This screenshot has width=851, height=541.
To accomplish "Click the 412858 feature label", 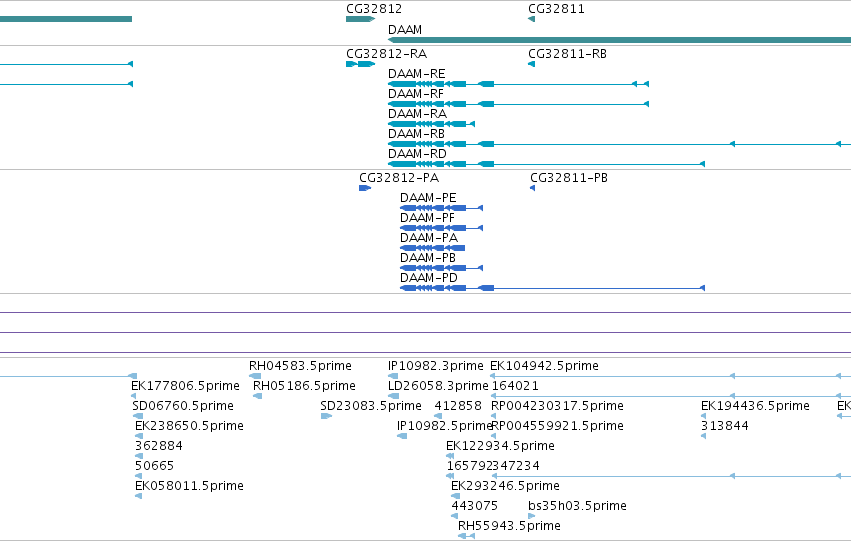I will [x=458, y=406].
